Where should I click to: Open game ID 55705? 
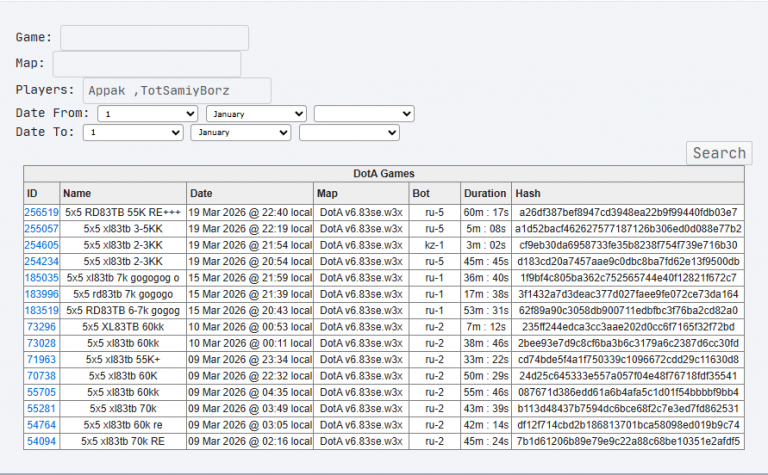tap(42, 392)
